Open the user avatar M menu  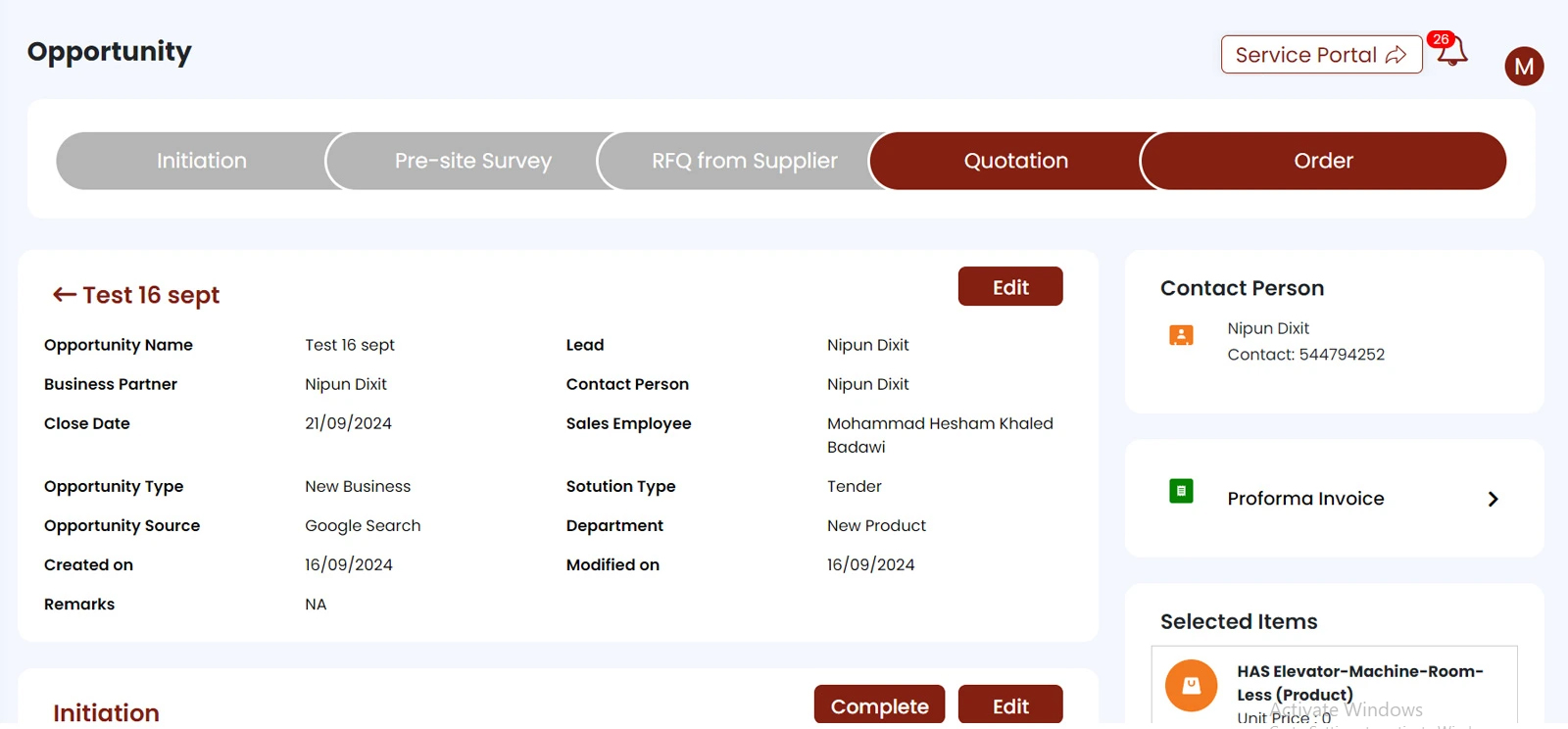pyautogui.click(x=1524, y=67)
